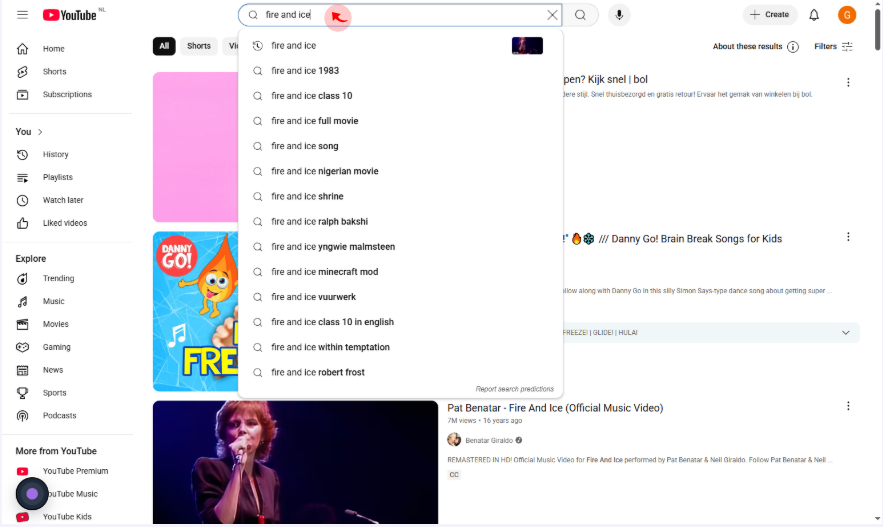Image resolution: width=883 pixels, height=527 pixels.
Task: Open more options for Pat Benatar video
Action: tap(848, 406)
